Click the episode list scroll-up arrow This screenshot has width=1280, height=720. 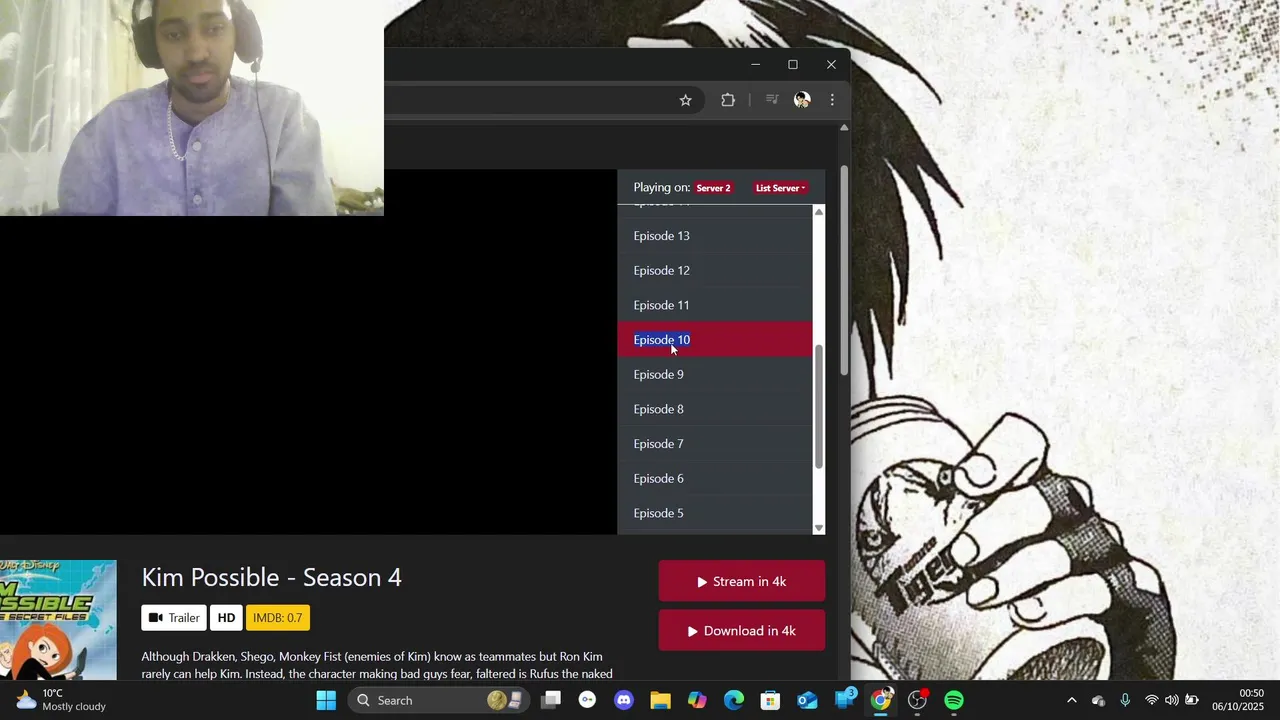point(819,212)
